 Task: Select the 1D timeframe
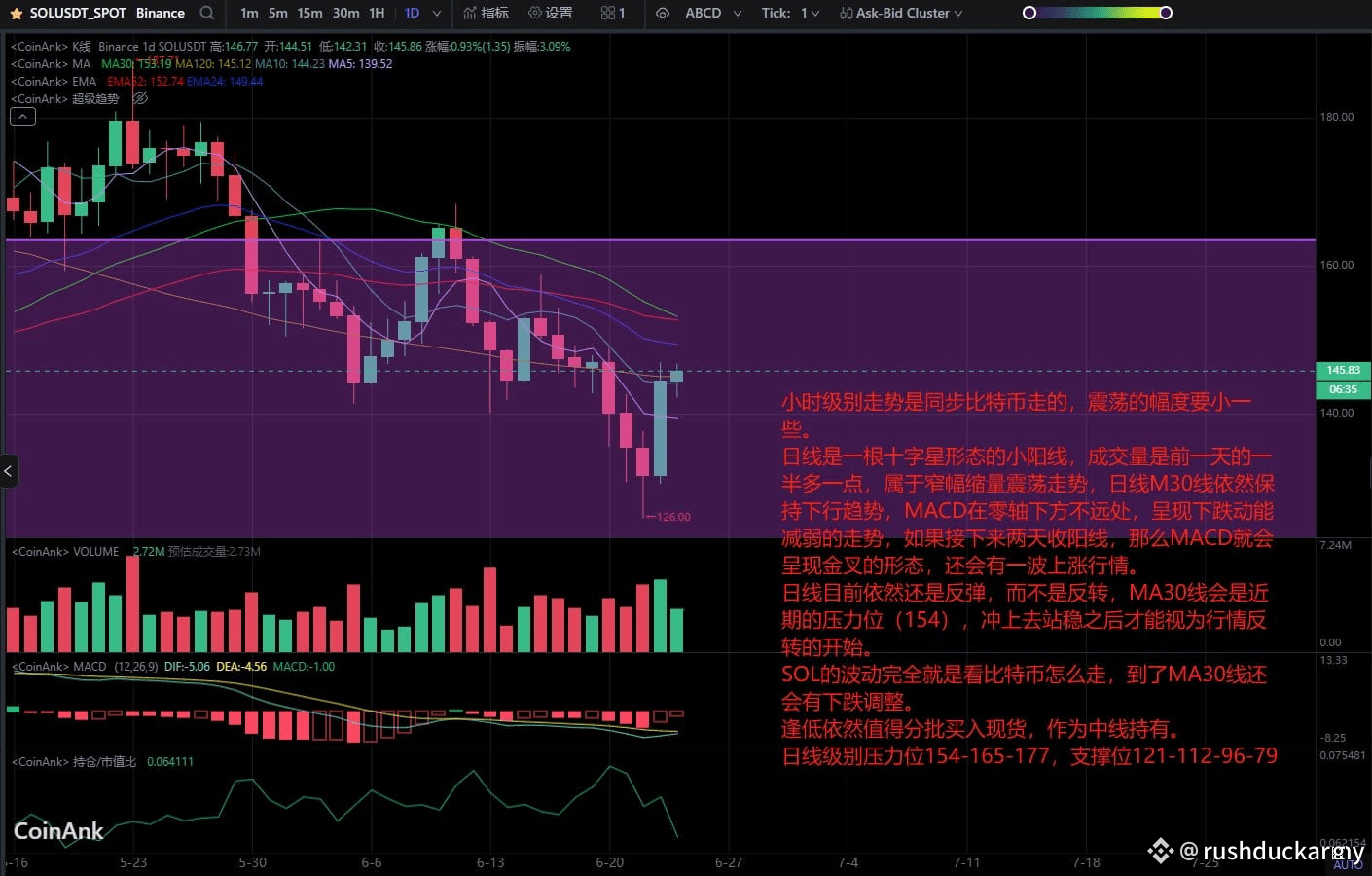[412, 13]
